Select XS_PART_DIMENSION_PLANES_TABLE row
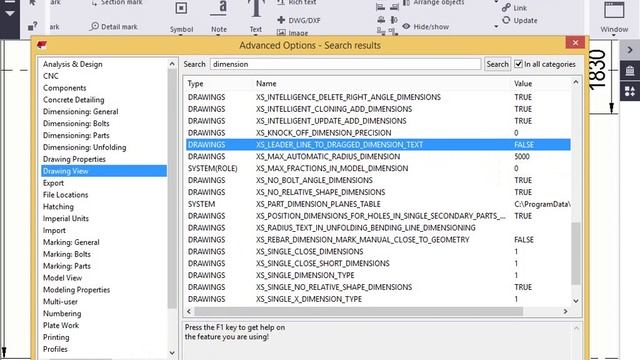This screenshot has width=640, height=360. point(378,204)
